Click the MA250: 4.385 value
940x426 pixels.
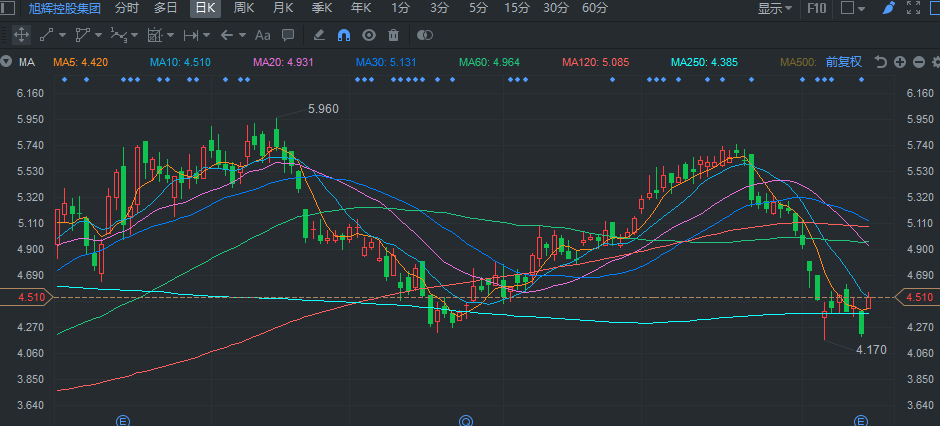point(704,62)
